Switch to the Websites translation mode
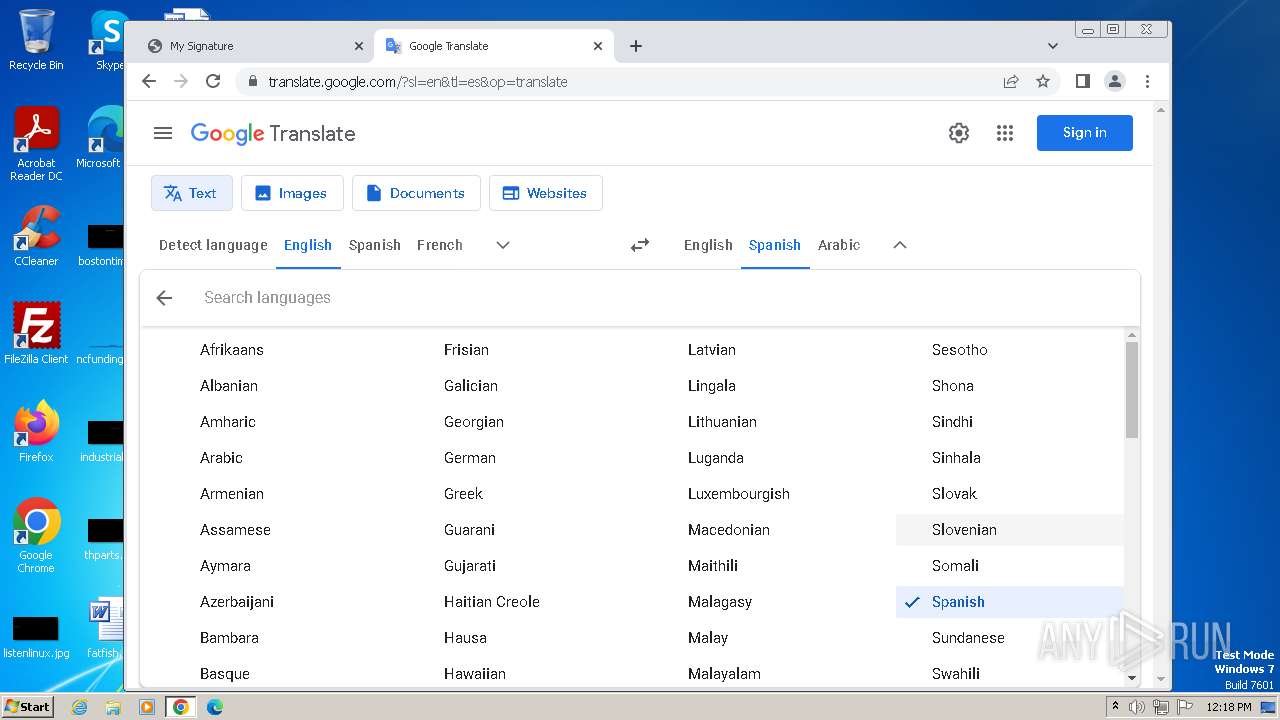1280x720 pixels. (545, 193)
